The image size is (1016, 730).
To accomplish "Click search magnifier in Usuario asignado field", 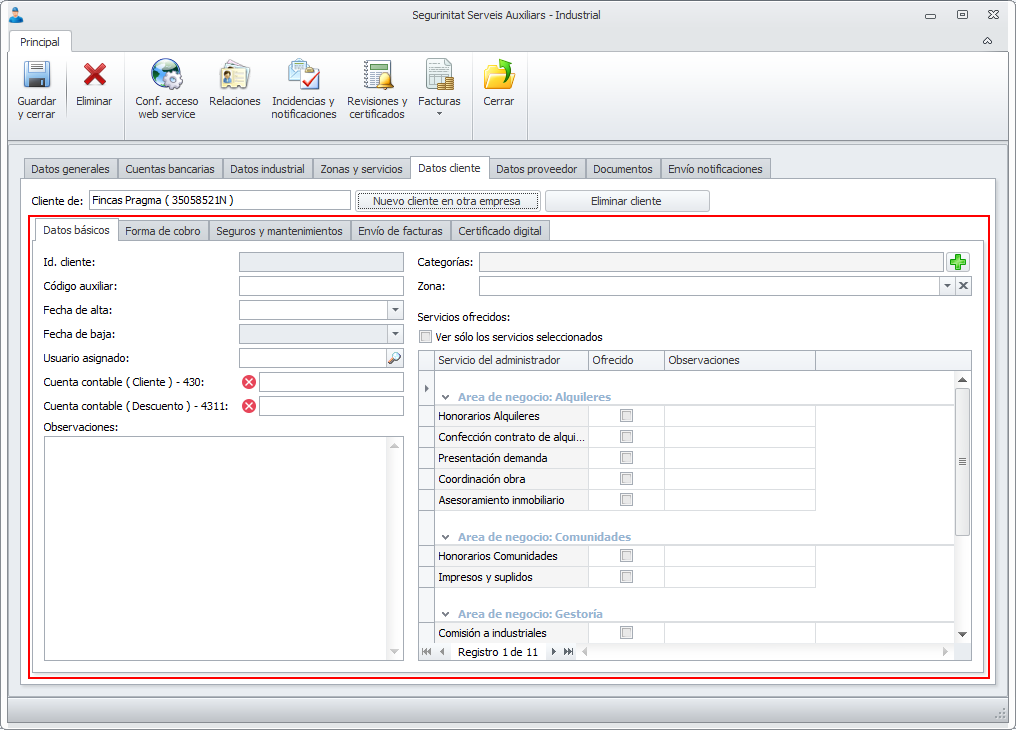I will [394, 358].
